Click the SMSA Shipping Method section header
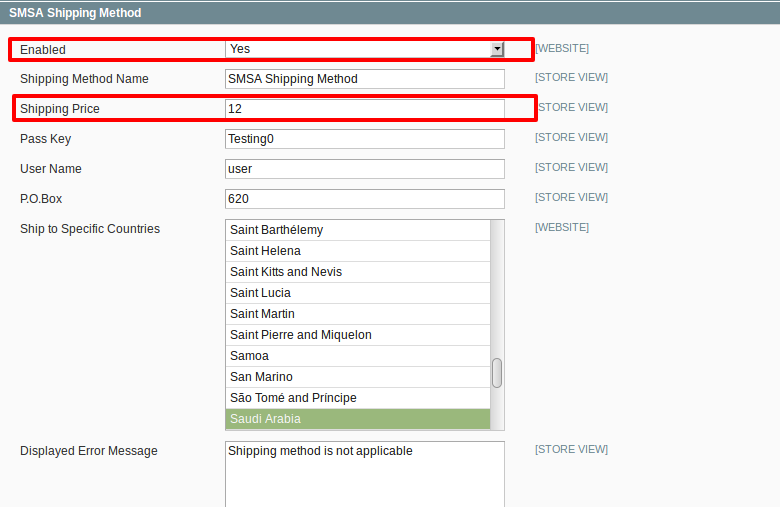The width and height of the screenshot is (780, 507). 390,12
